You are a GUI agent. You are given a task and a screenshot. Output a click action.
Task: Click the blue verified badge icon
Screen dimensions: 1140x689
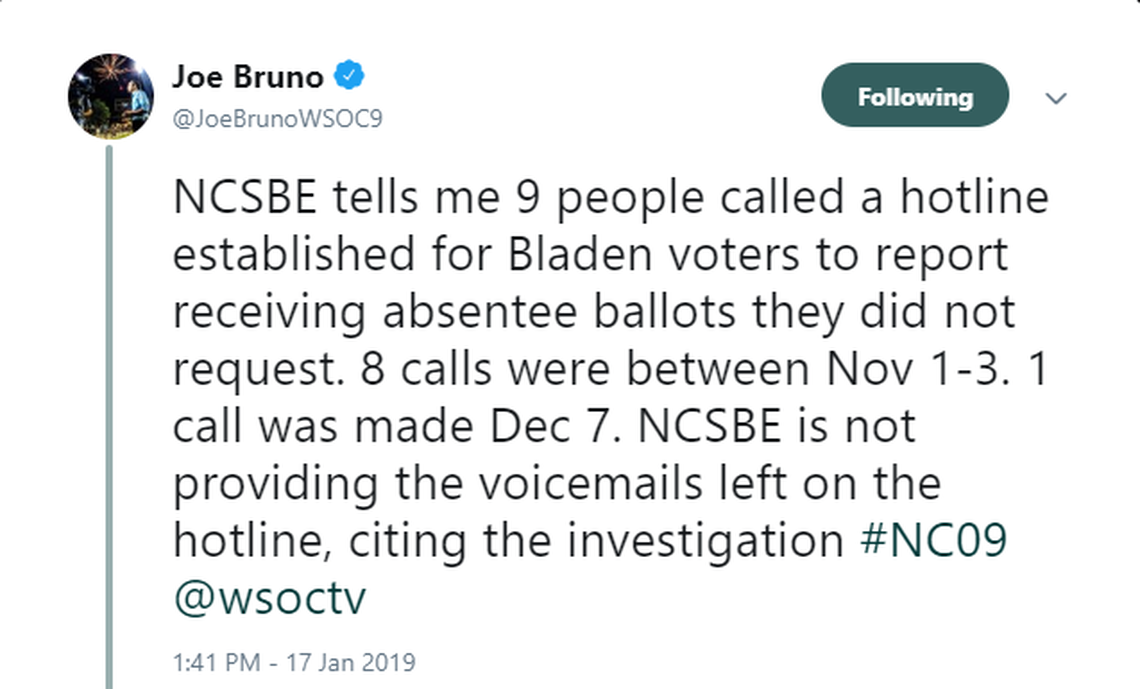[348, 75]
